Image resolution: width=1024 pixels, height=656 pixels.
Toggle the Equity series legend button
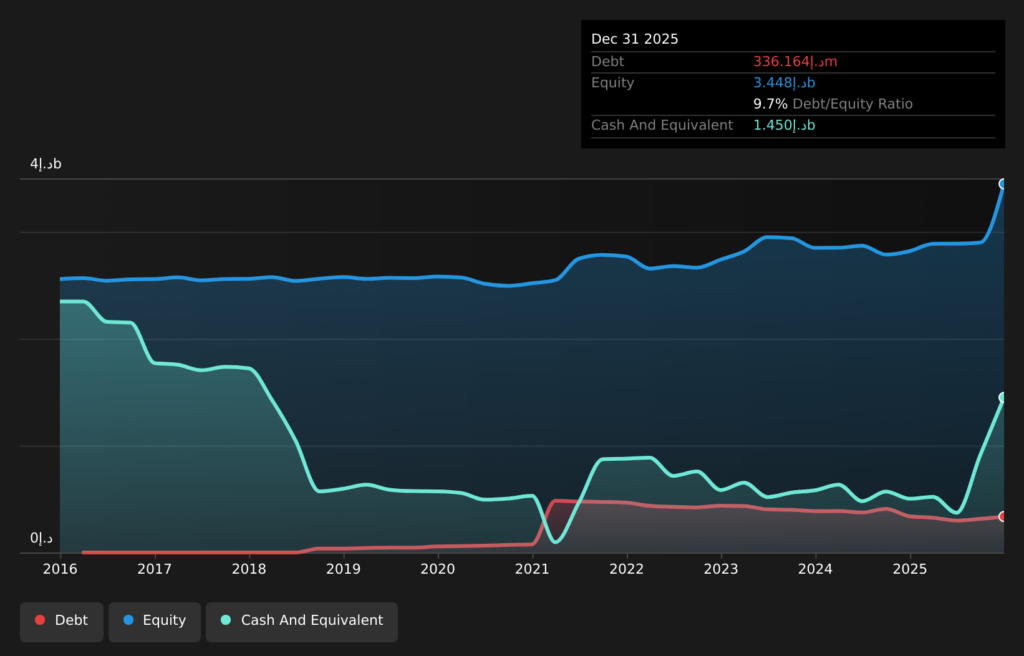pyautogui.click(x=154, y=620)
